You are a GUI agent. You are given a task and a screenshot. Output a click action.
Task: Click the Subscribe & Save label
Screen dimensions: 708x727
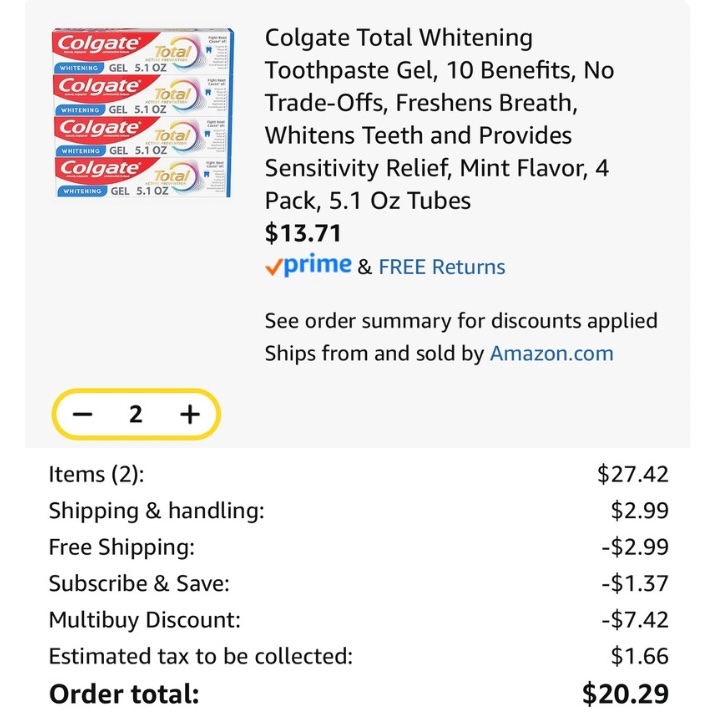[x=139, y=583]
